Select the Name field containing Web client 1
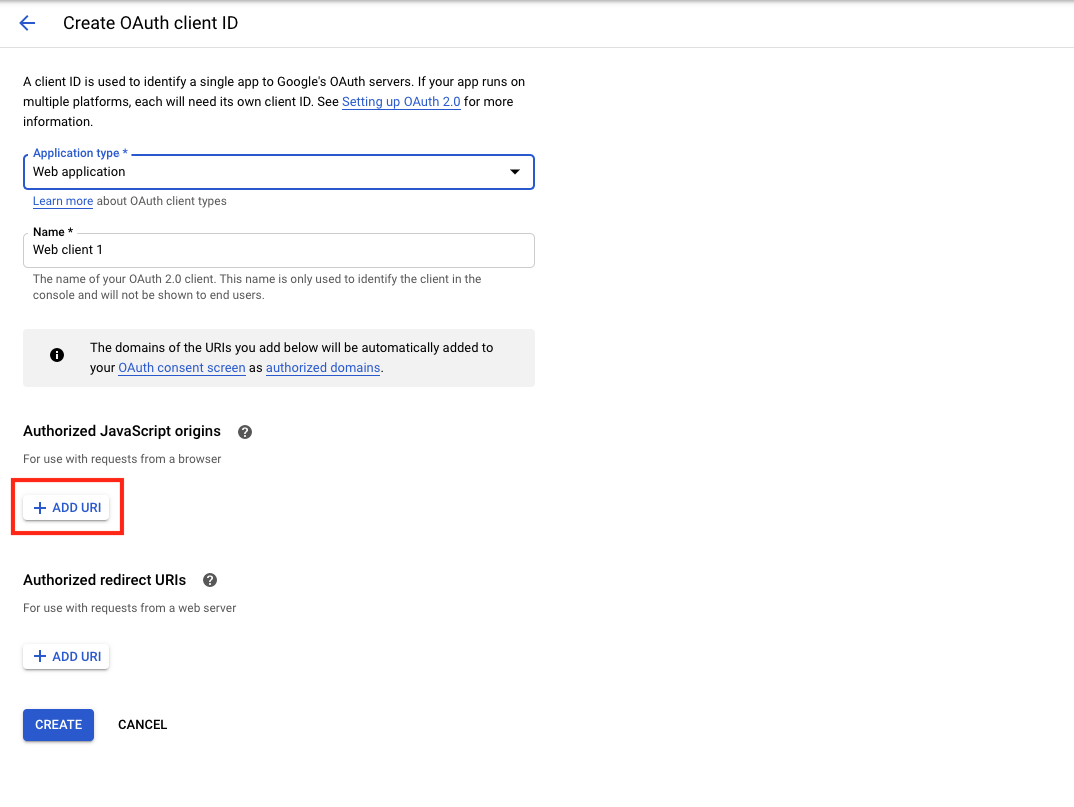Viewport: 1074px width, 807px height. click(278, 250)
